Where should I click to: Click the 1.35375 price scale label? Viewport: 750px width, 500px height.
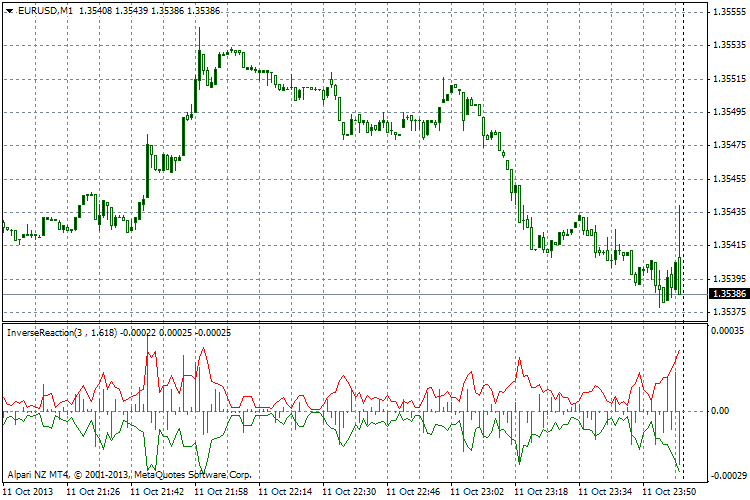[x=727, y=311]
